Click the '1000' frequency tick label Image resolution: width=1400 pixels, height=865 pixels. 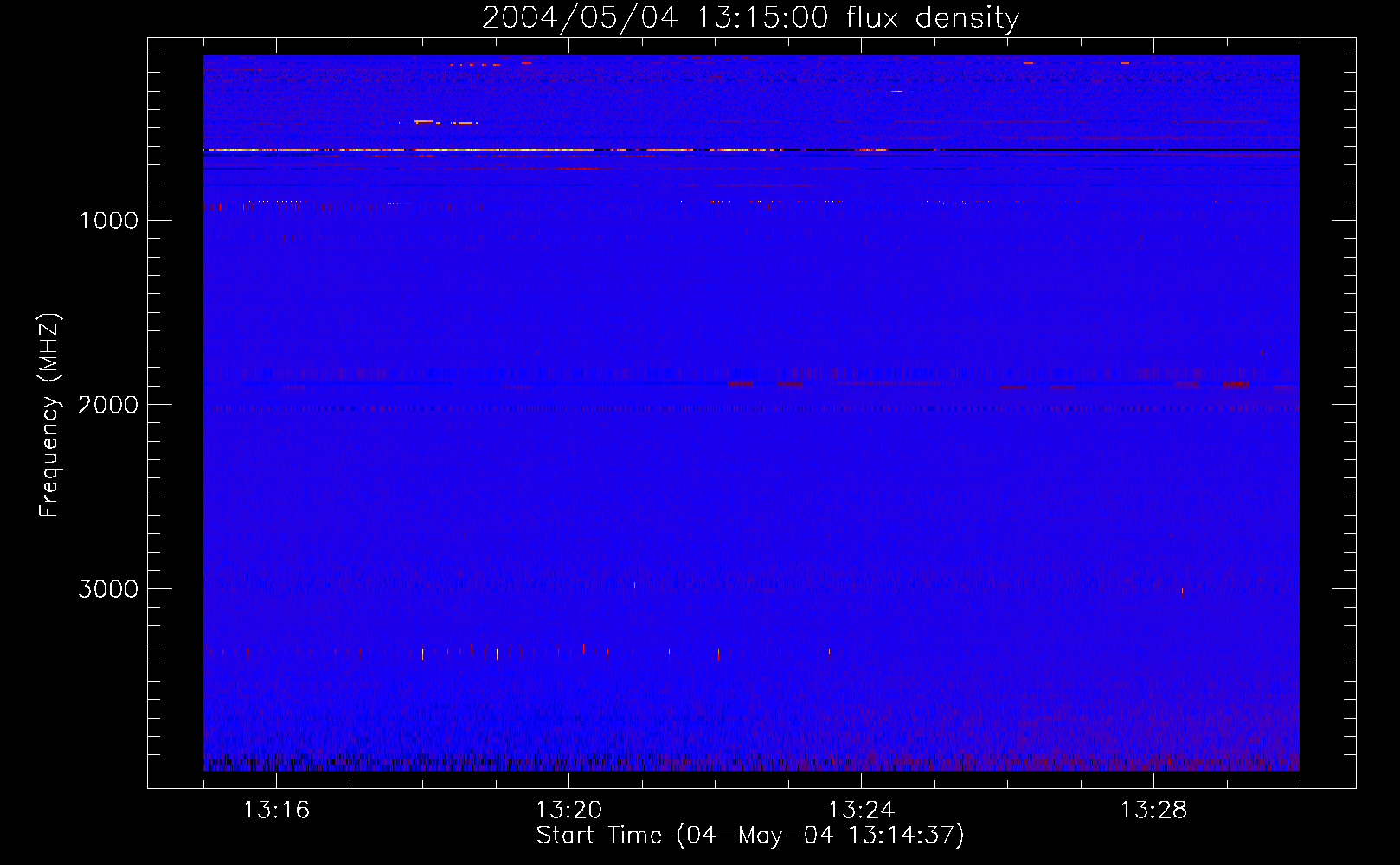[x=108, y=221]
